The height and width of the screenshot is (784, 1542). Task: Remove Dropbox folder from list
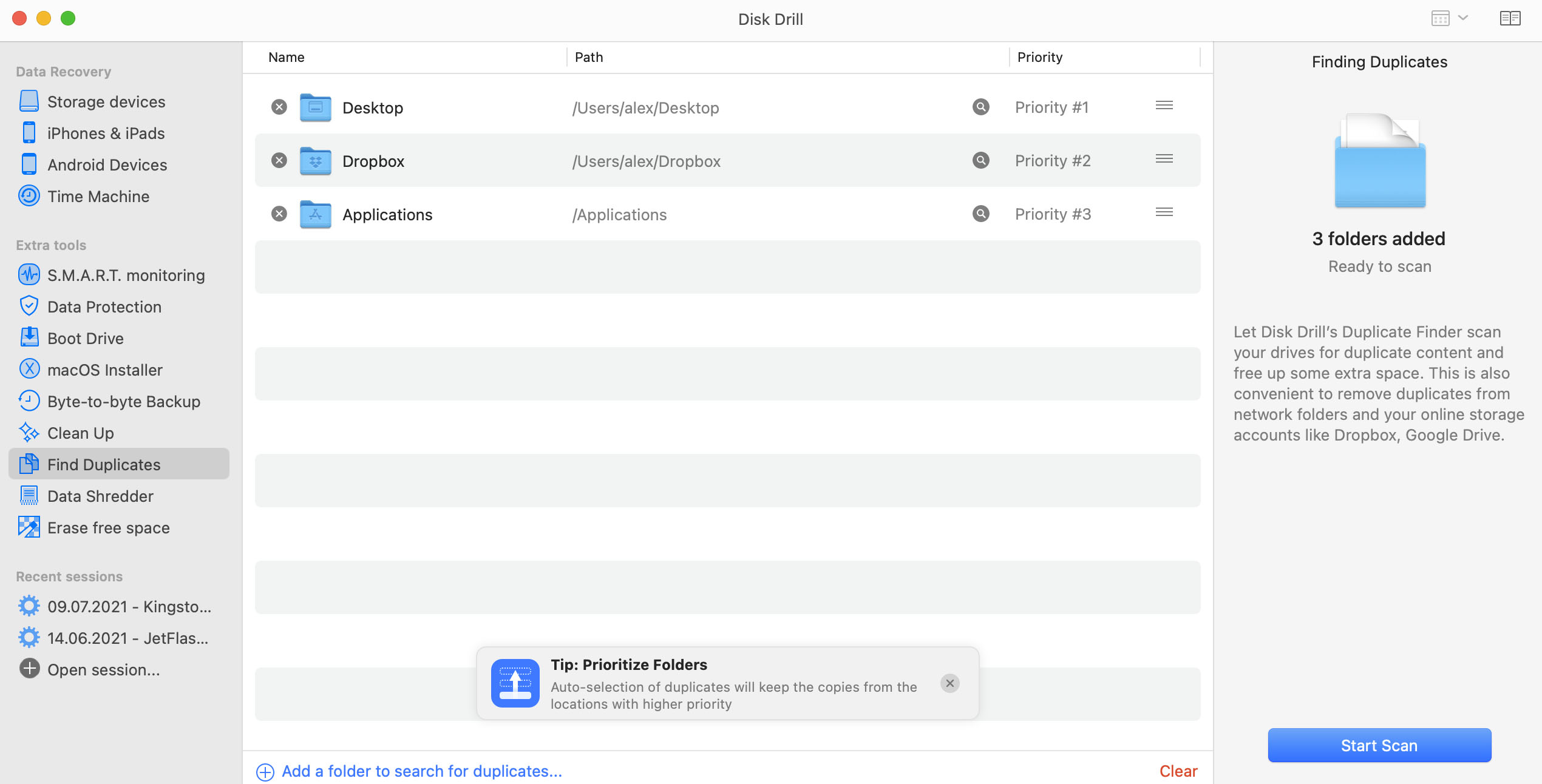[x=279, y=161]
